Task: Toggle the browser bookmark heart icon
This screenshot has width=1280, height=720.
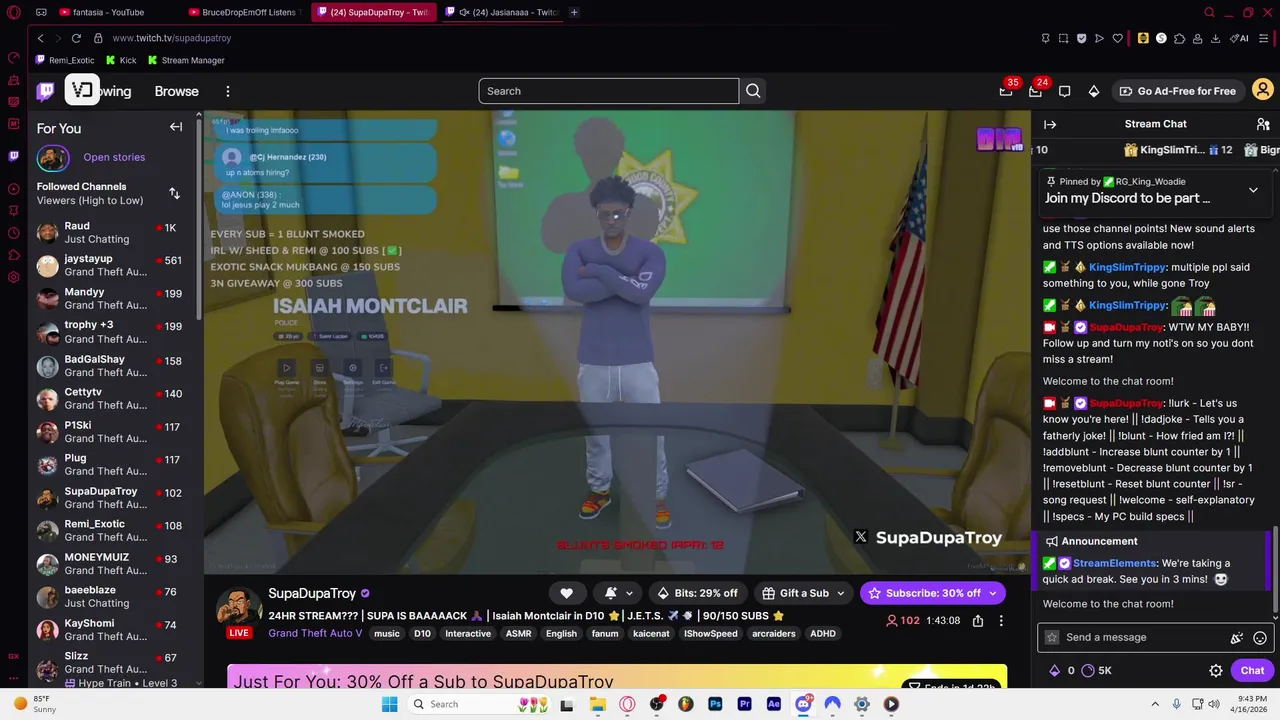Action: (1117, 38)
